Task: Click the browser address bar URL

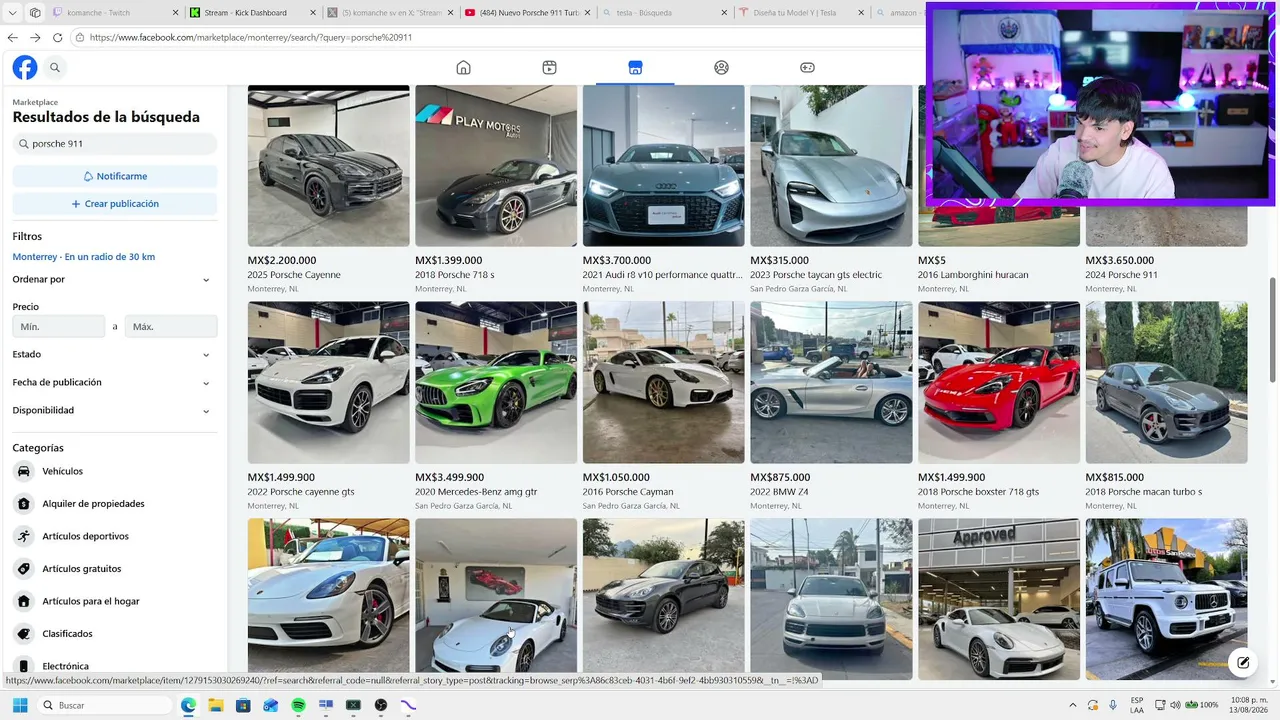Action: click(x=251, y=37)
